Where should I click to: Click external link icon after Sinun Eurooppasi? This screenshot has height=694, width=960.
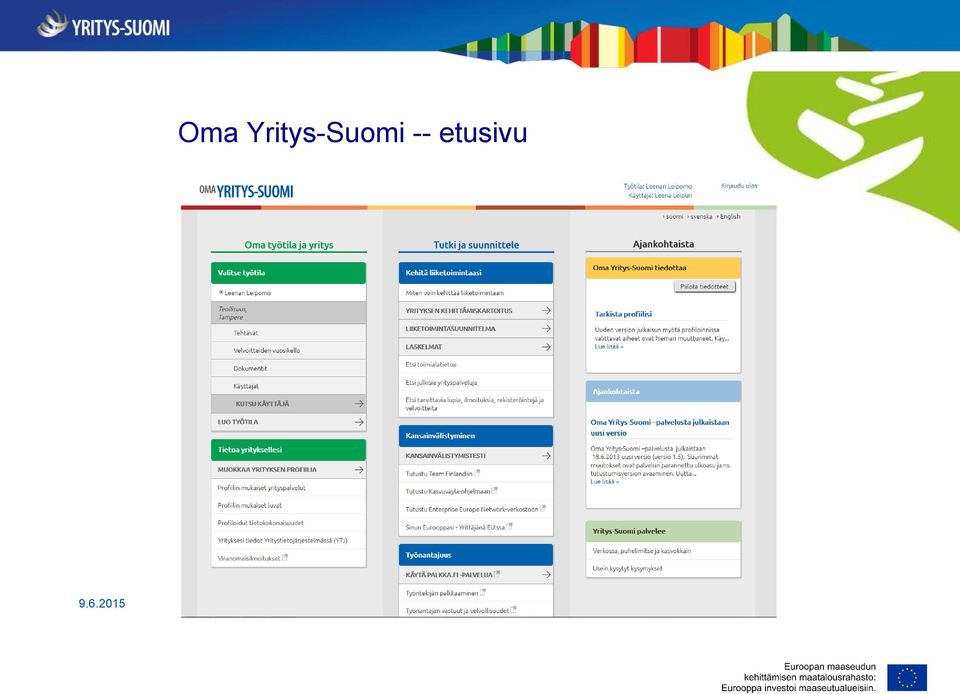(509, 526)
